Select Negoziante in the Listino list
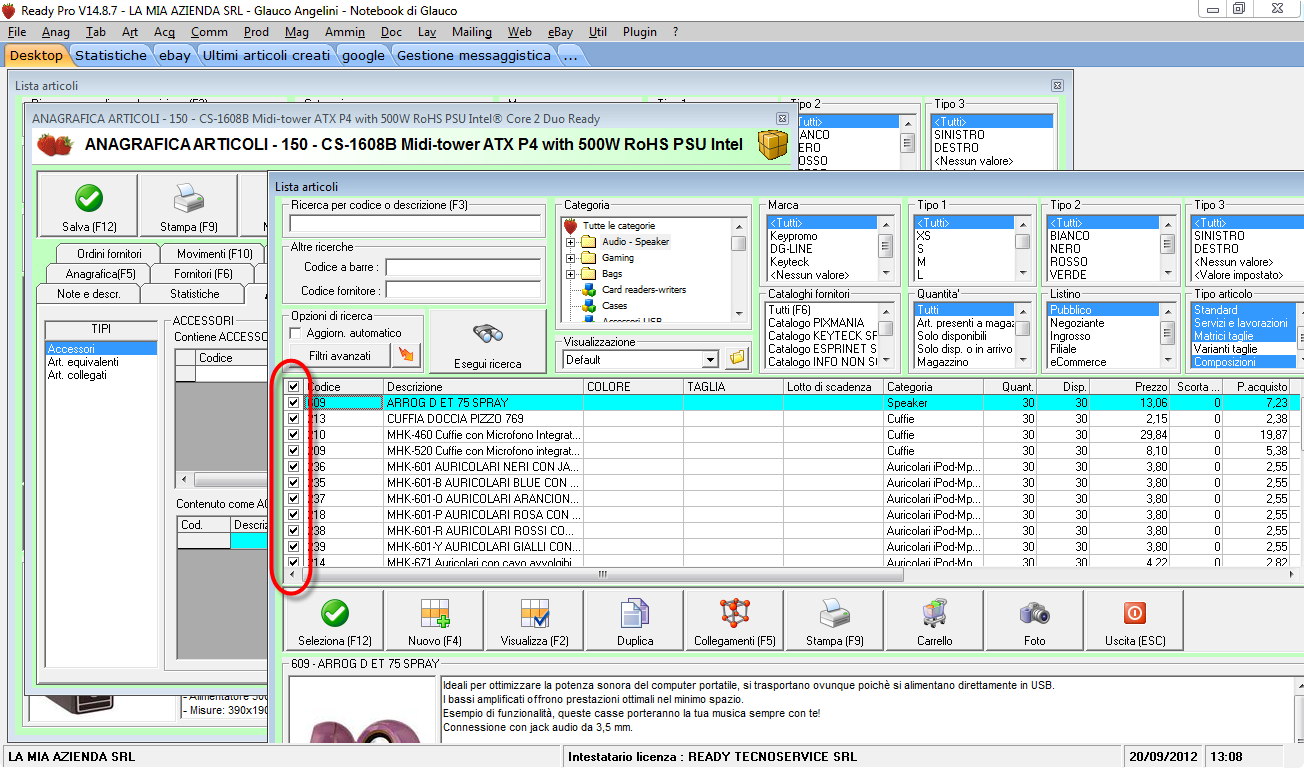 coord(1078,323)
